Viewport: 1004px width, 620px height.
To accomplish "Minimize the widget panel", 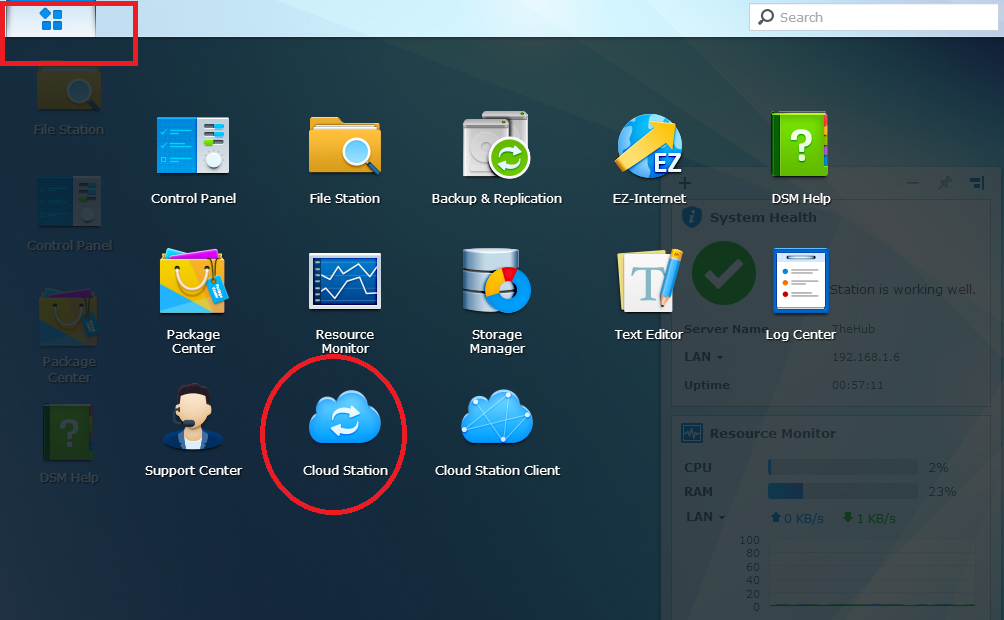I will (913, 183).
